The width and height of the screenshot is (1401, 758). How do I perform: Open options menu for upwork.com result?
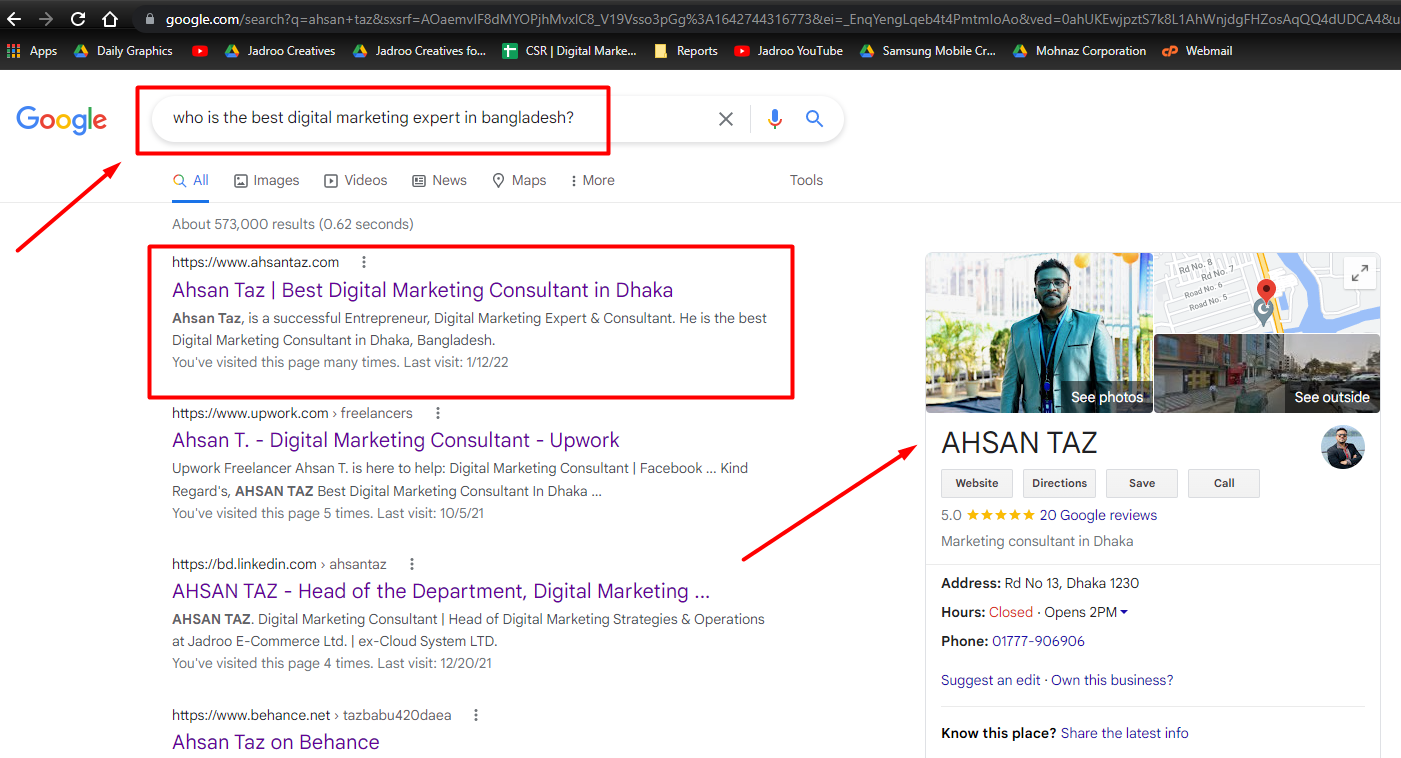(x=437, y=413)
